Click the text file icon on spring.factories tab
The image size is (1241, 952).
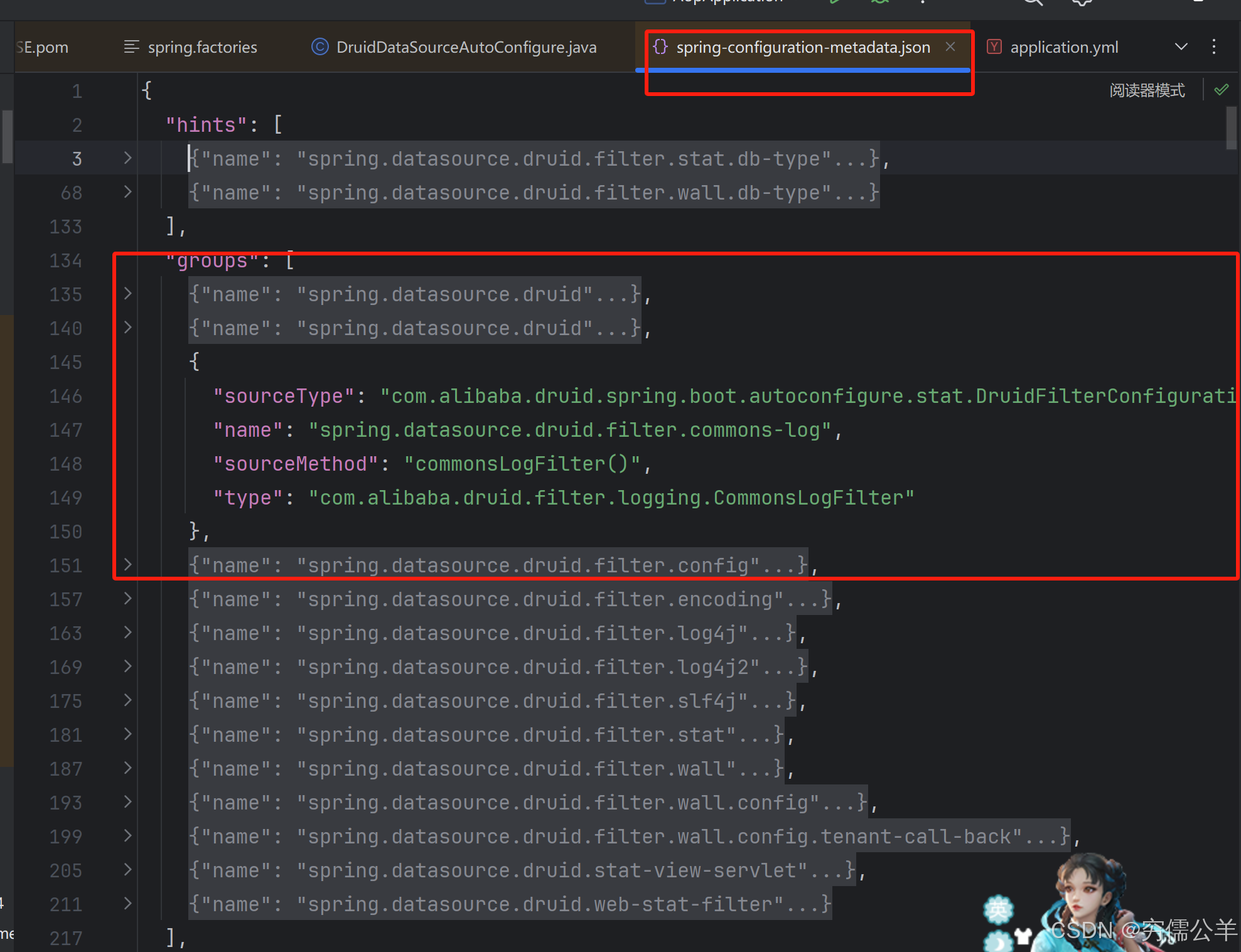point(131,47)
